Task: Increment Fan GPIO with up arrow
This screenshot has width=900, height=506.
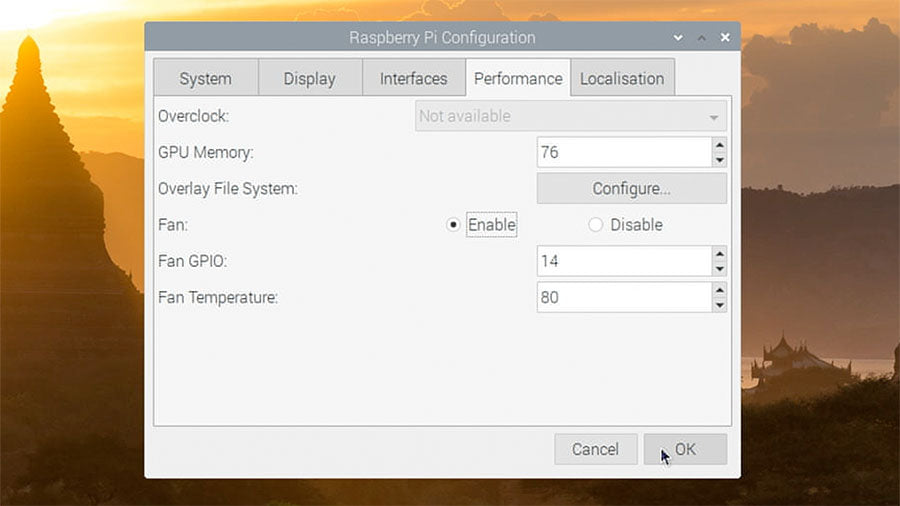Action: pyautogui.click(x=720, y=254)
